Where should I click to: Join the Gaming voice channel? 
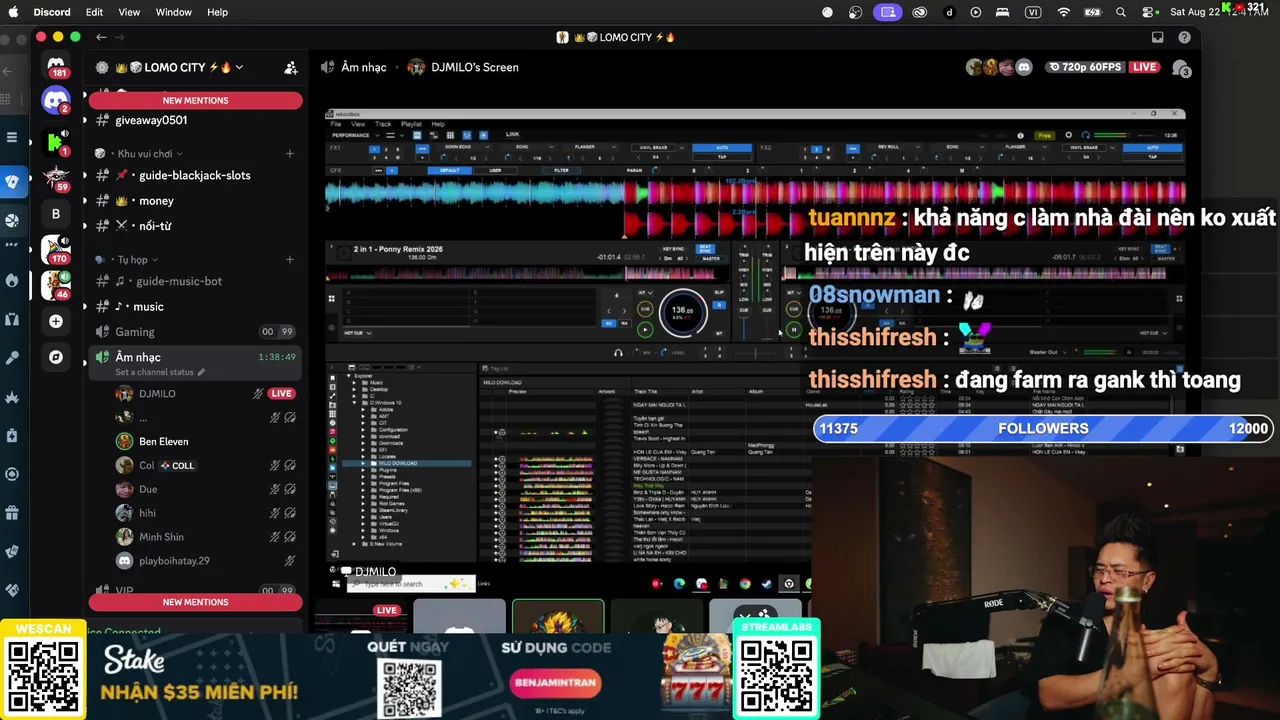pyautogui.click(x=195, y=332)
